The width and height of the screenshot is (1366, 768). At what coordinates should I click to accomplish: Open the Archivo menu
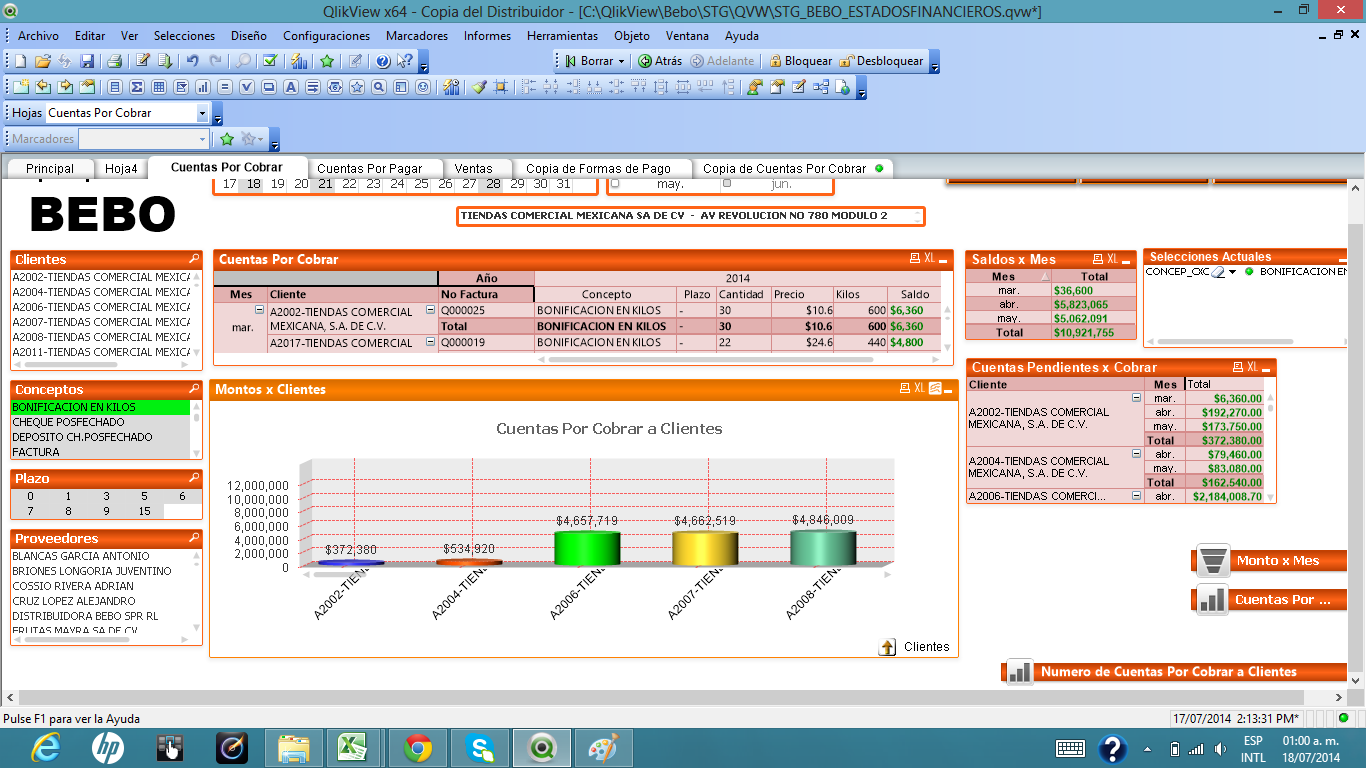coord(38,35)
